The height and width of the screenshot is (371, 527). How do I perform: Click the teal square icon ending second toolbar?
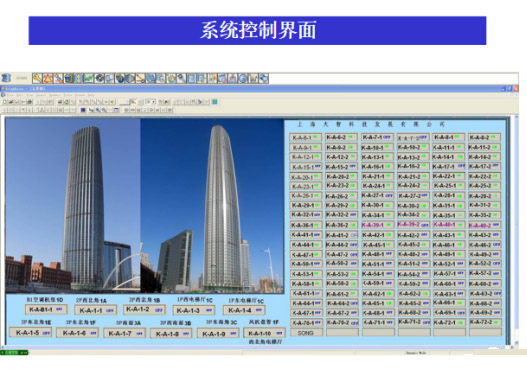tap(215, 102)
